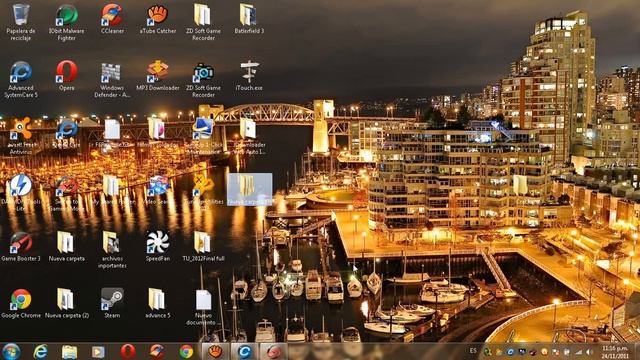Launch MP3 Downloader shortcut
Image resolution: width=640 pixels, height=360 pixels.
click(x=158, y=76)
